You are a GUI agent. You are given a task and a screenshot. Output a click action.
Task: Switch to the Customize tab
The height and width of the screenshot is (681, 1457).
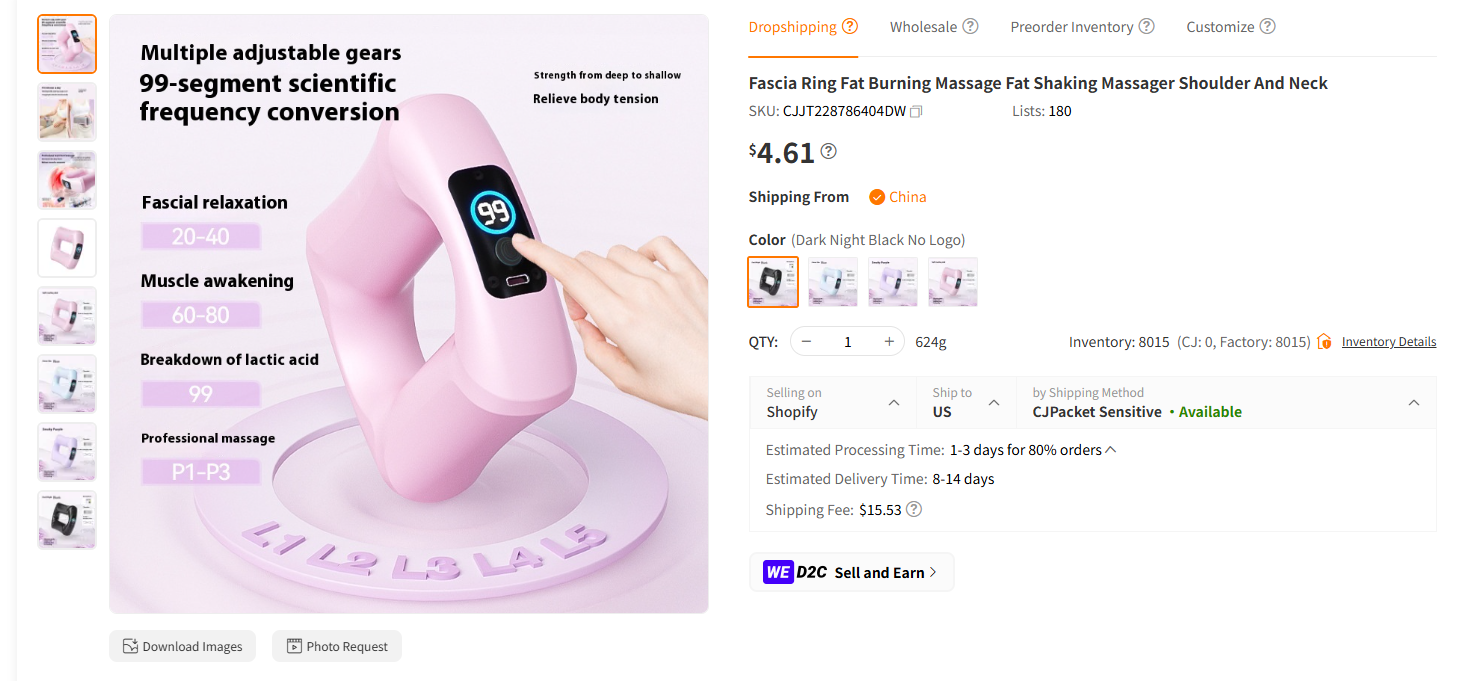pyautogui.click(x=1221, y=25)
